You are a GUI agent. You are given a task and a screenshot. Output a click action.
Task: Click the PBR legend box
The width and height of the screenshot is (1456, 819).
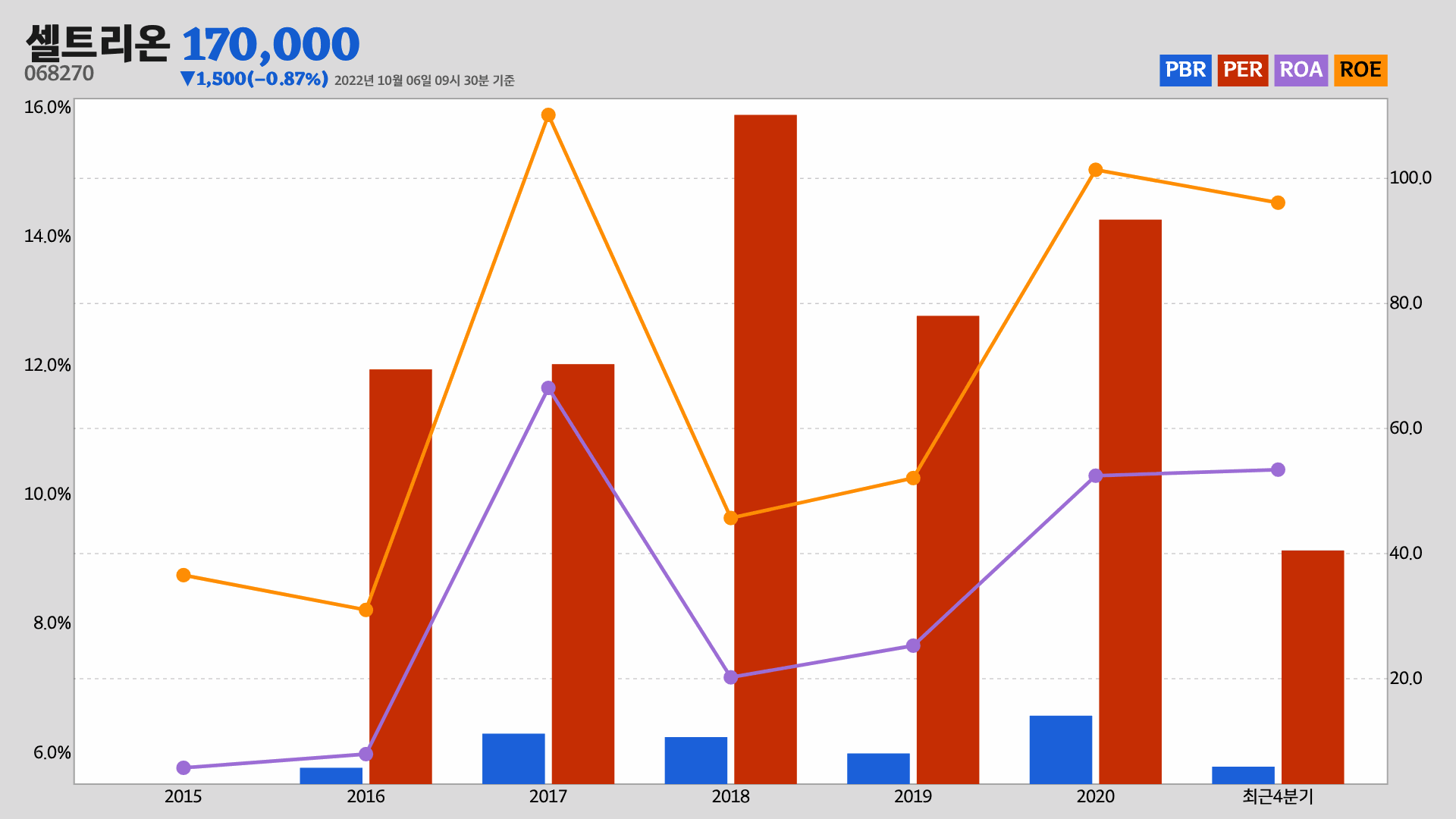(x=1185, y=71)
